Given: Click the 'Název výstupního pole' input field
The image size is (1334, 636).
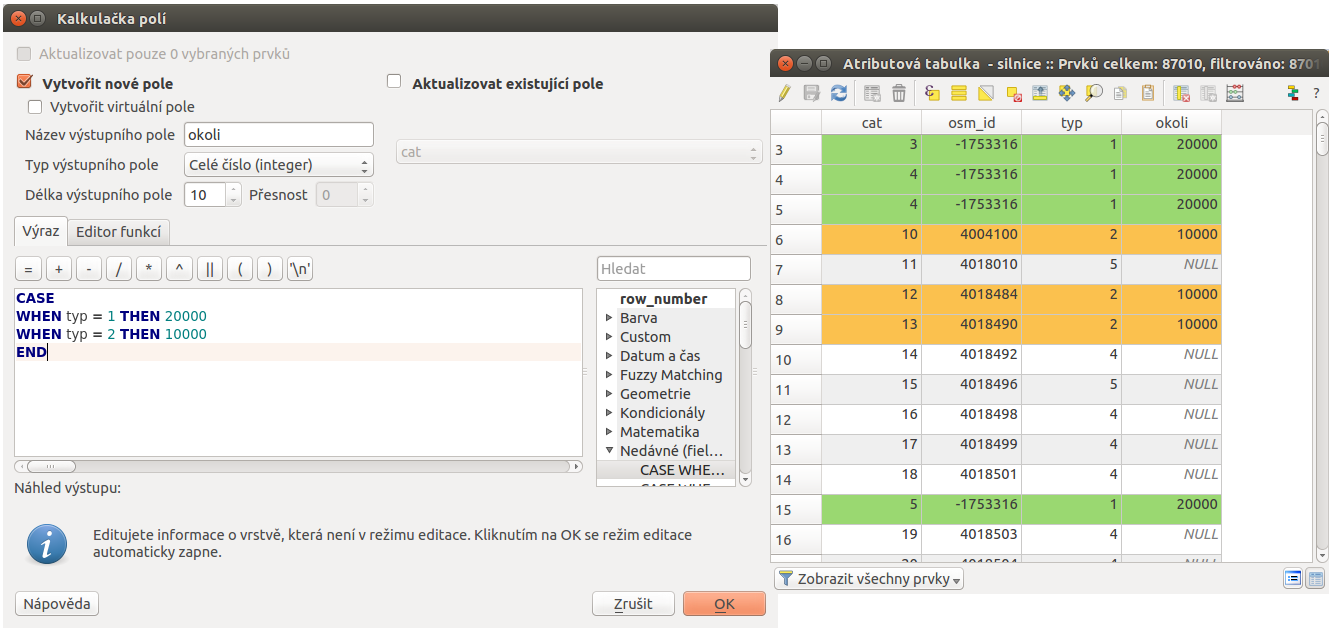Looking at the screenshot, I should pos(278,135).
